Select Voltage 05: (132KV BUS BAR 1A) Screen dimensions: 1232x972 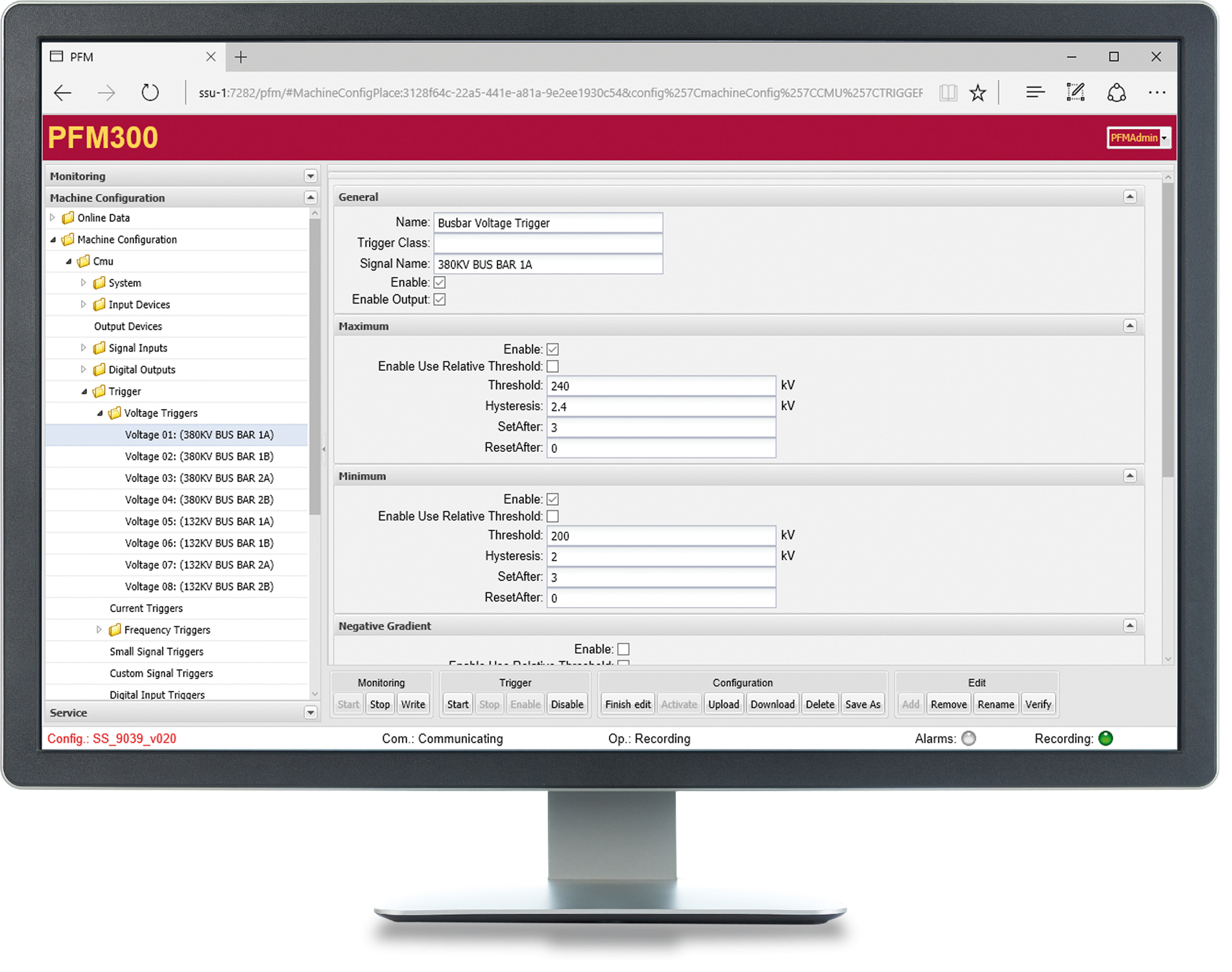pos(199,521)
